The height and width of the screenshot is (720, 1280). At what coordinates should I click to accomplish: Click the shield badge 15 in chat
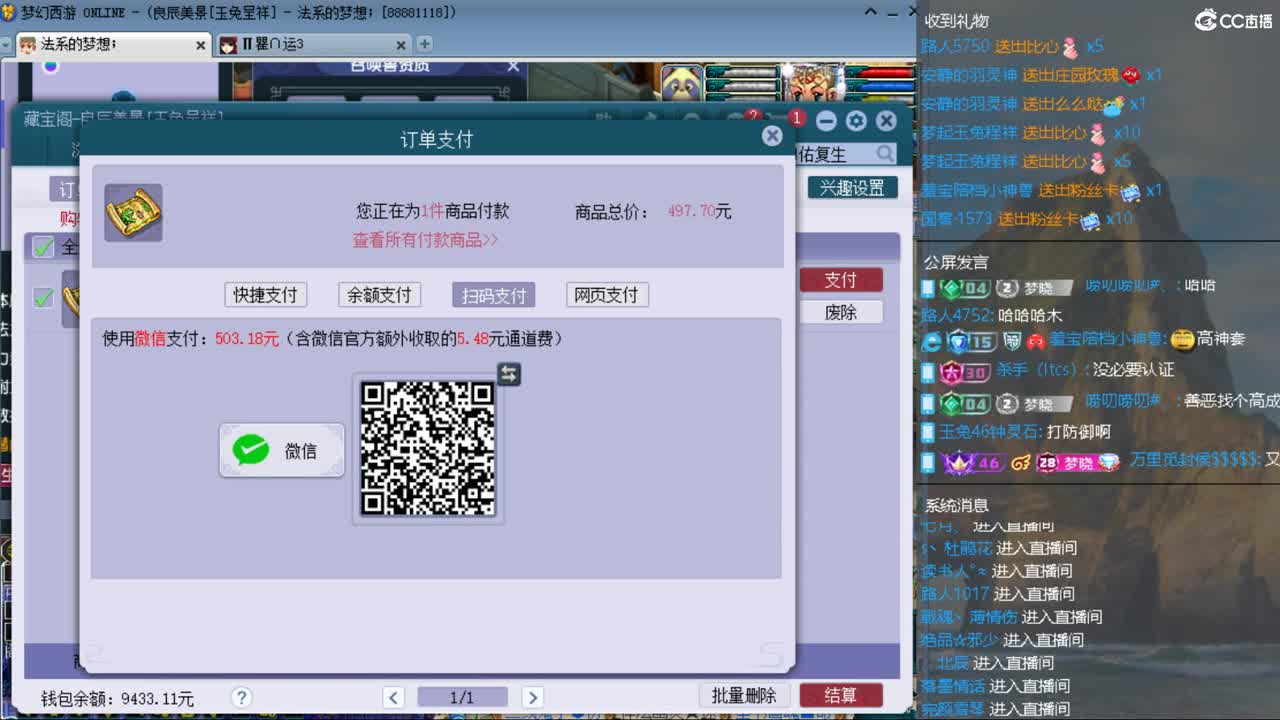click(x=971, y=341)
